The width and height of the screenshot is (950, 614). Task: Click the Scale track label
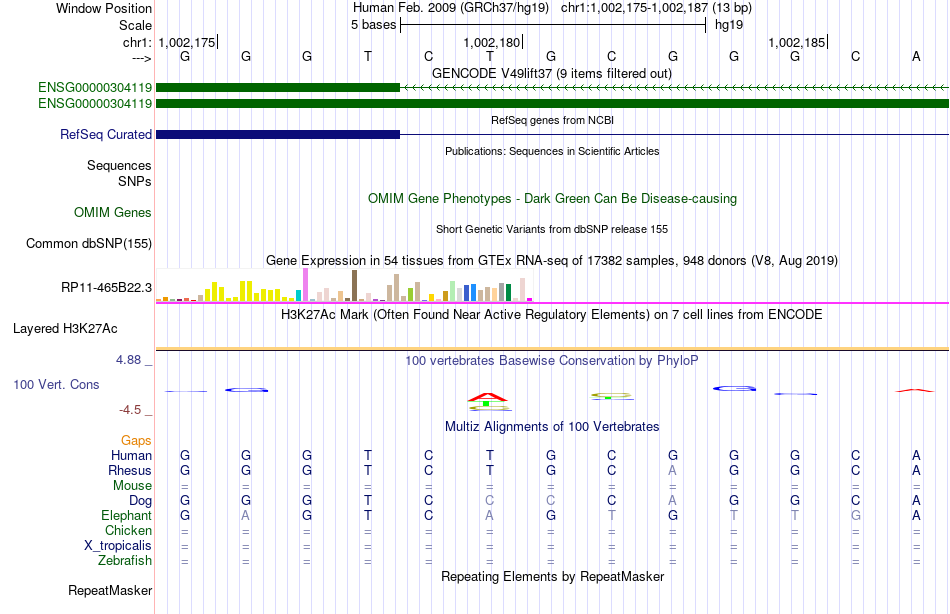coord(135,25)
